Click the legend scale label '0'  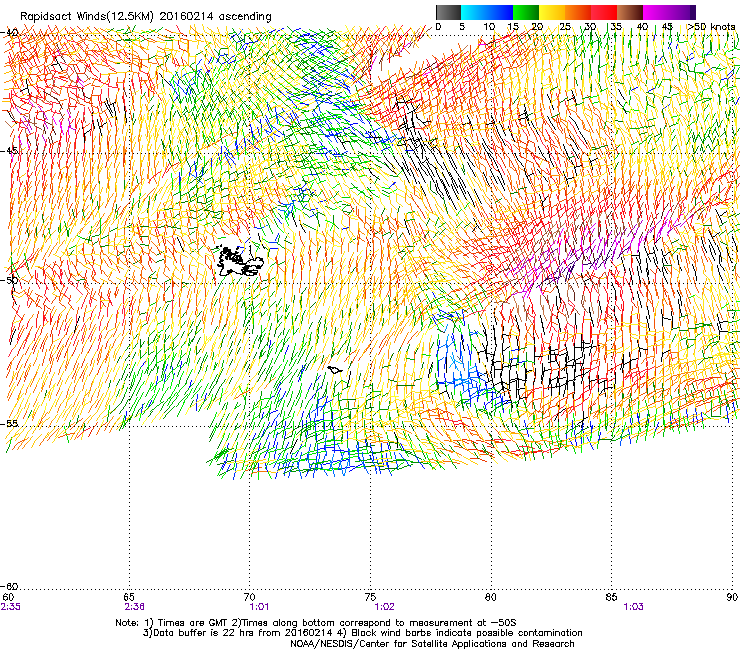(438, 27)
